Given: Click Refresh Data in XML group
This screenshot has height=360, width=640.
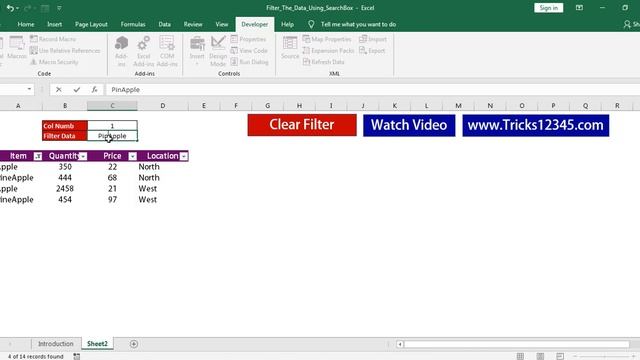Looking at the screenshot, I should (324, 62).
